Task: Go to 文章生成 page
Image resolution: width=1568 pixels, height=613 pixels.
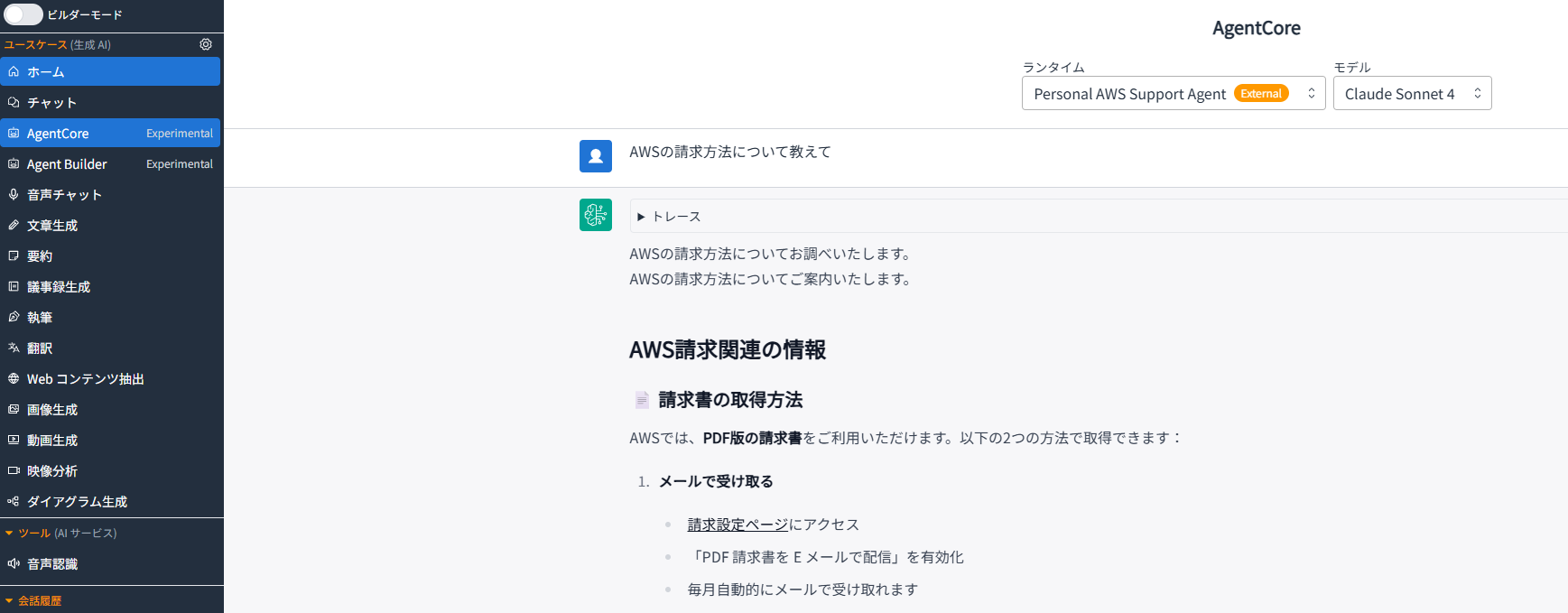Action: pos(110,225)
